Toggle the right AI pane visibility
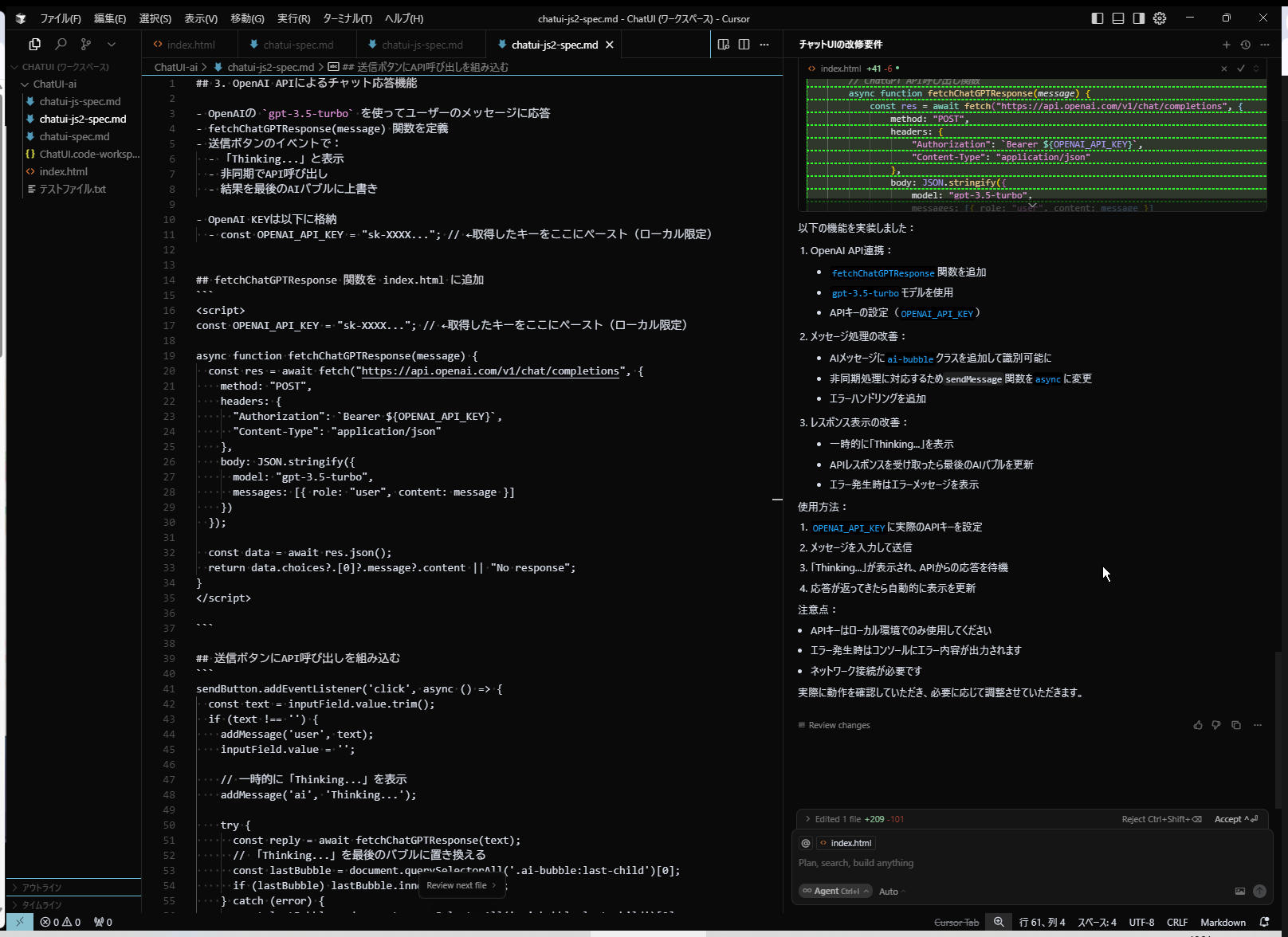Image resolution: width=1288 pixels, height=937 pixels. pyautogui.click(x=1139, y=18)
